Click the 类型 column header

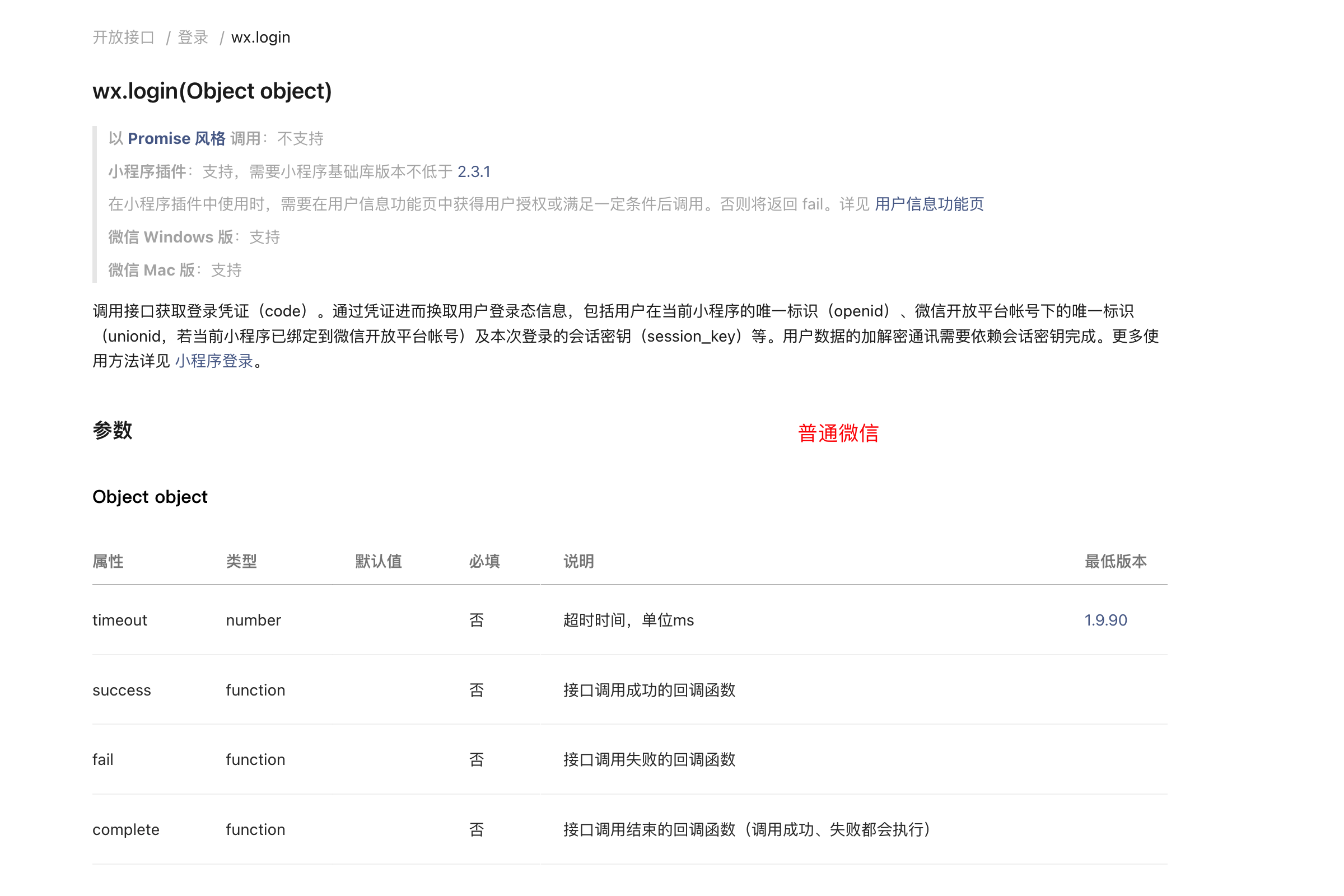pyautogui.click(x=241, y=562)
